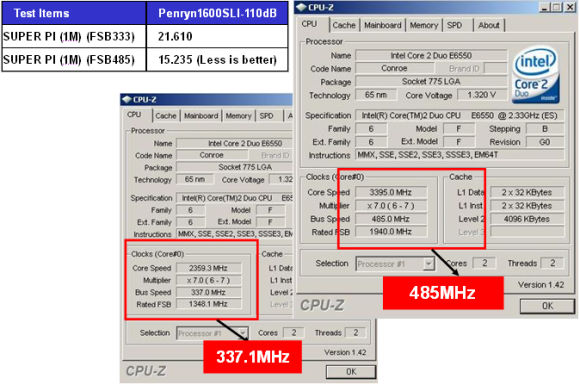Select the SPD tab in front window
This screenshot has height=385, width=580.
[x=454, y=25]
